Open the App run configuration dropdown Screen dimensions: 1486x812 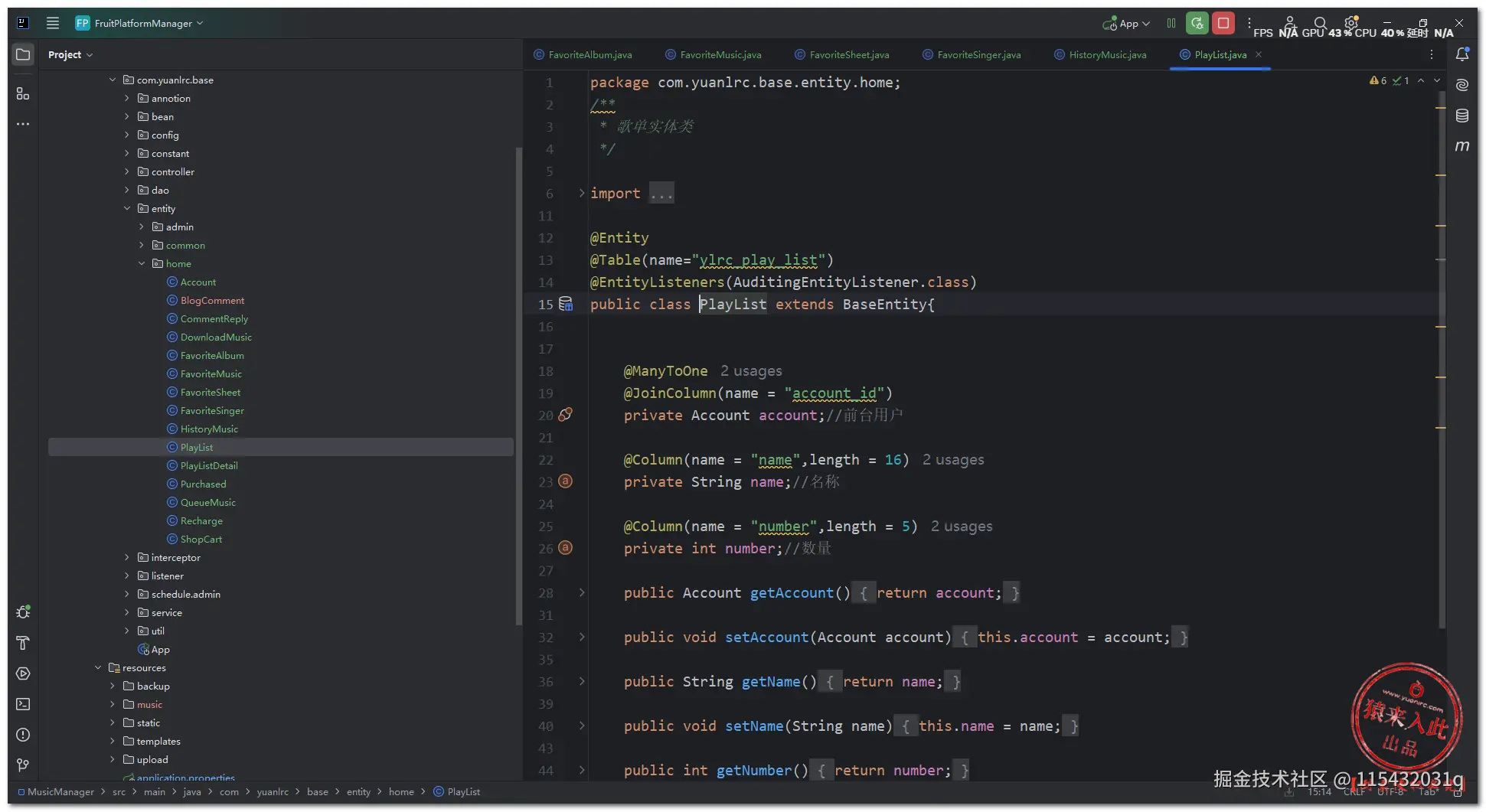click(x=1127, y=24)
